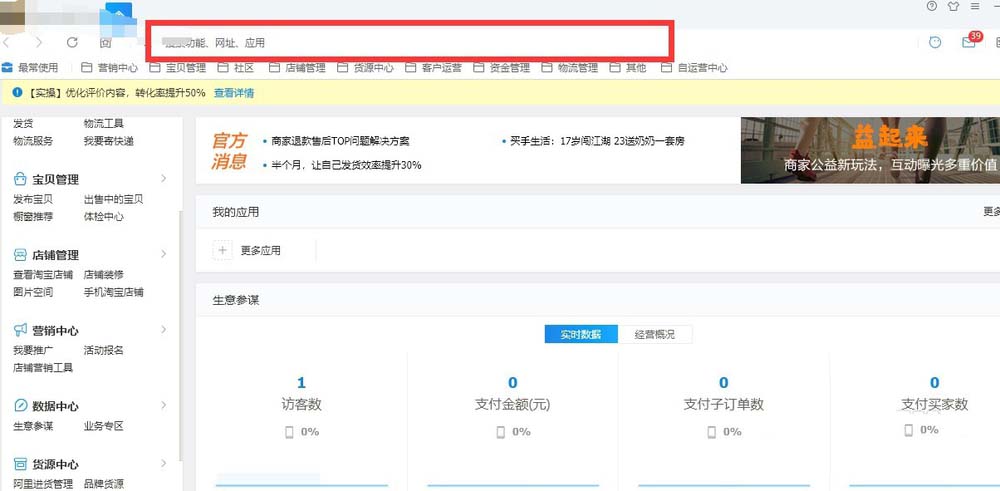Go back with the left arrow icon
This screenshot has width=1000, height=491.
click(7, 42)
